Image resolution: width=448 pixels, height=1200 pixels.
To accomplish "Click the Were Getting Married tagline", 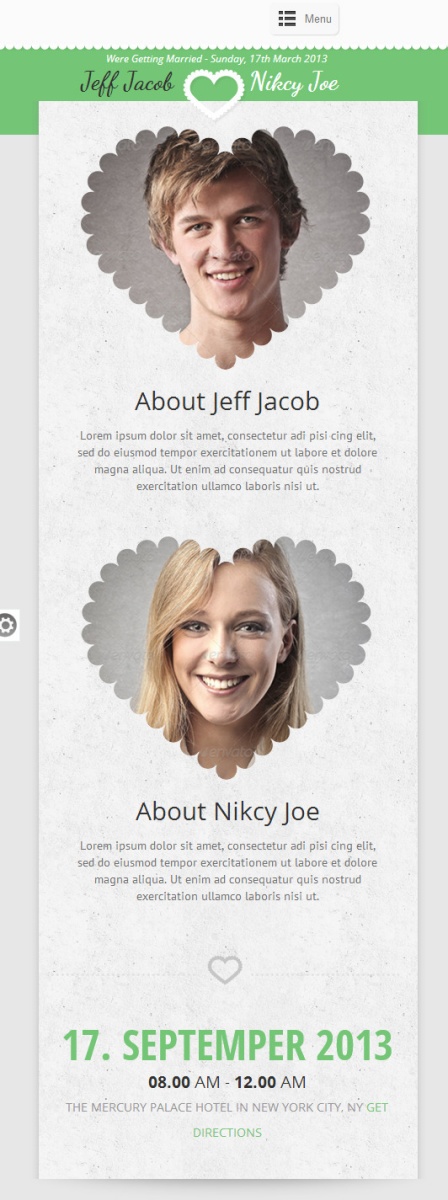I will tap(217, 59).
